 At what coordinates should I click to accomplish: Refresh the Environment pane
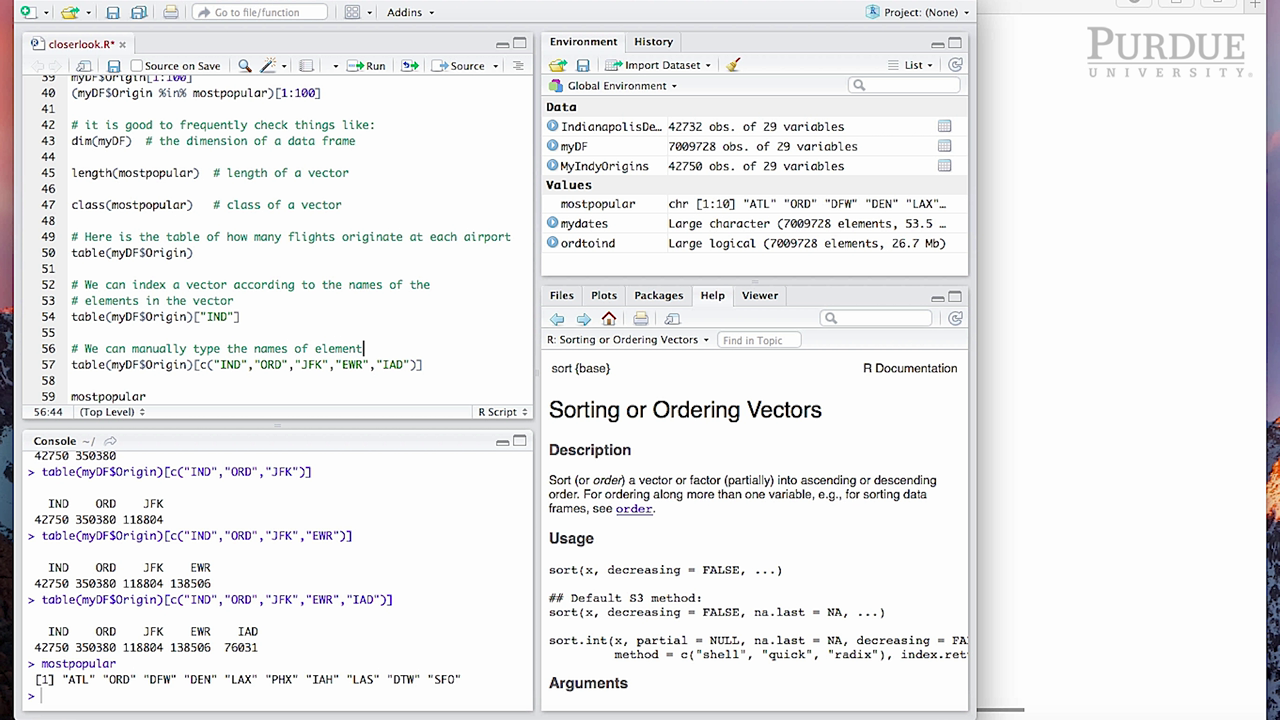(955, 65)
